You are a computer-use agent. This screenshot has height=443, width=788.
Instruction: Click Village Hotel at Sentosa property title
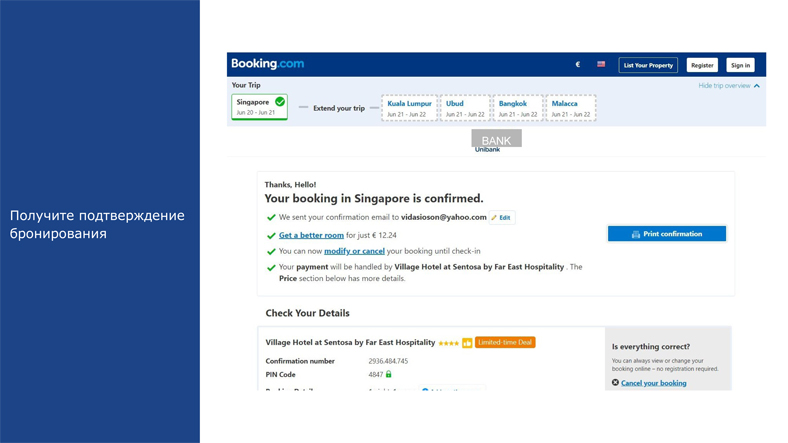tap(350, 343)
